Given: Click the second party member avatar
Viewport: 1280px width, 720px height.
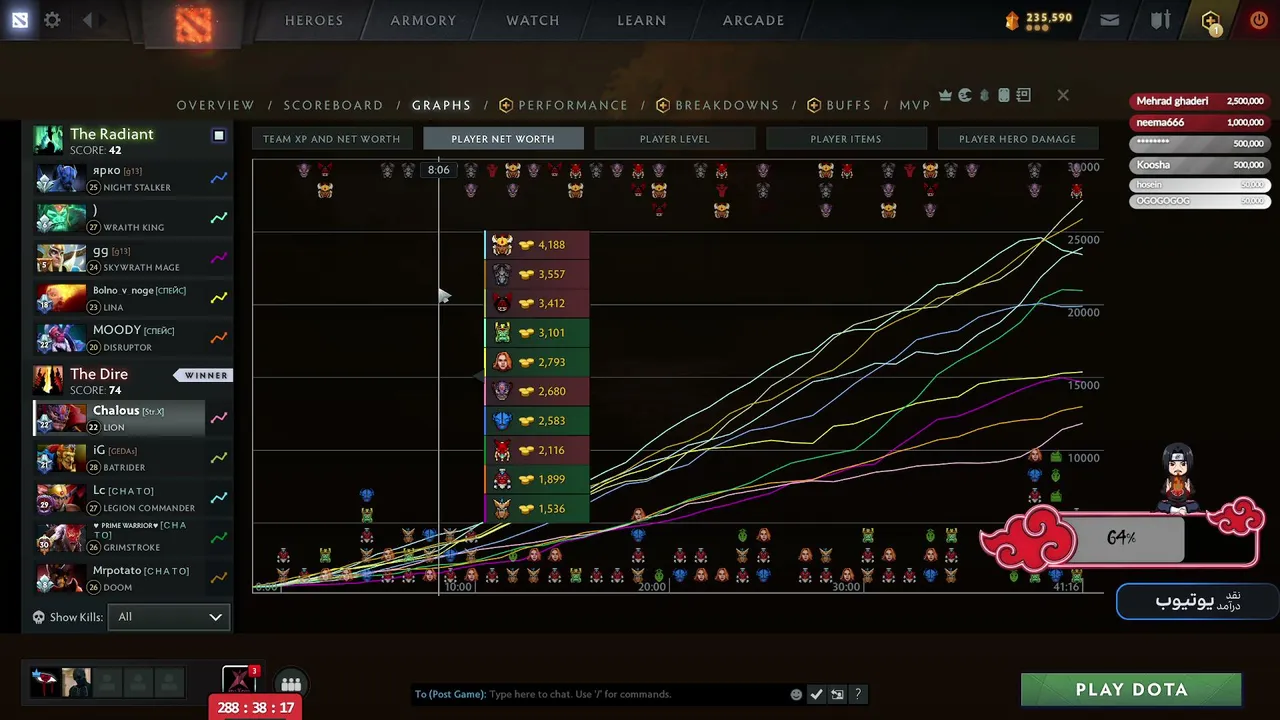Looking at the screenshot, I should tap(76, 683).
